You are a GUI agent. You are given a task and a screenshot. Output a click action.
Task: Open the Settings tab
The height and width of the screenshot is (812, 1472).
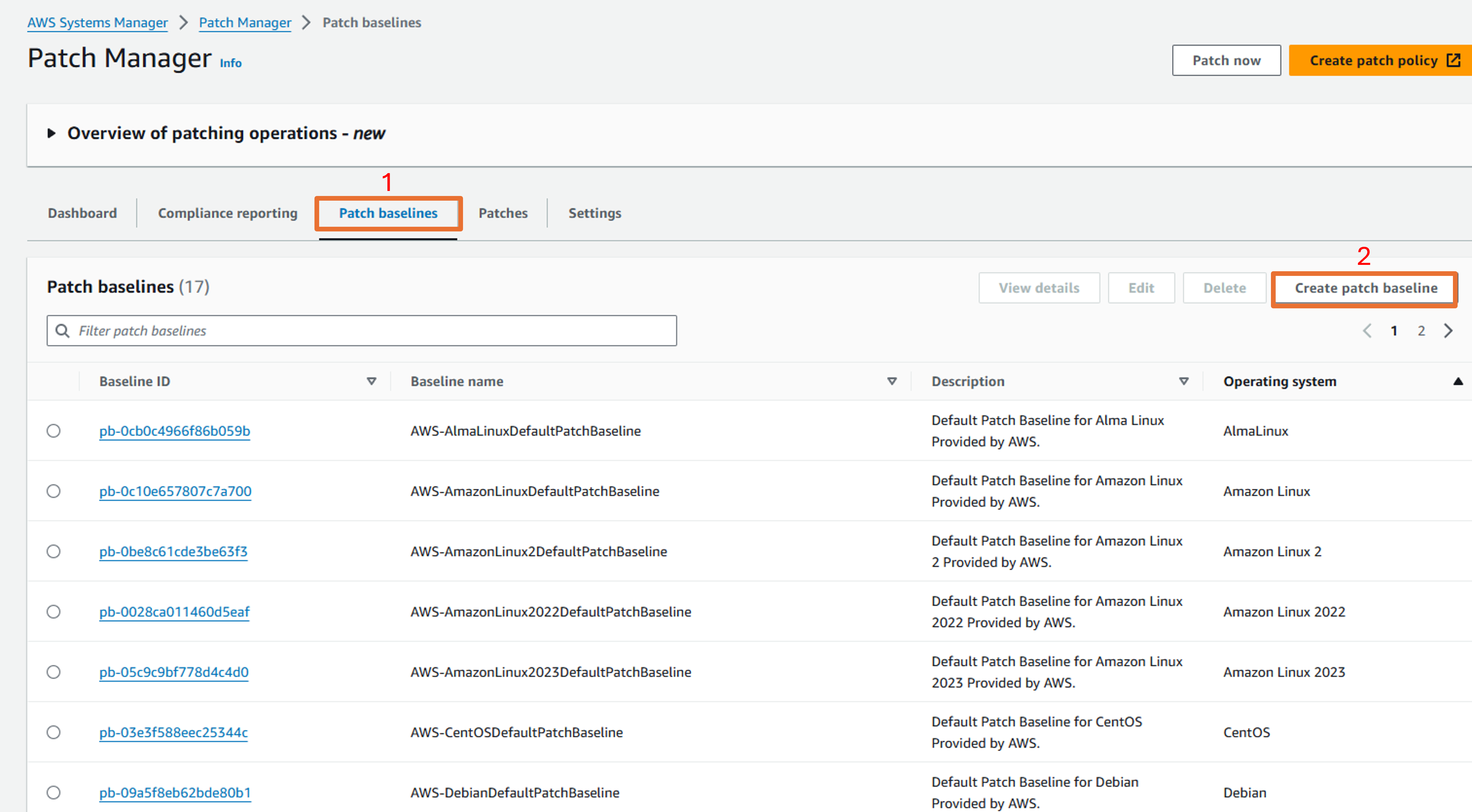click(x=594, y=213)
